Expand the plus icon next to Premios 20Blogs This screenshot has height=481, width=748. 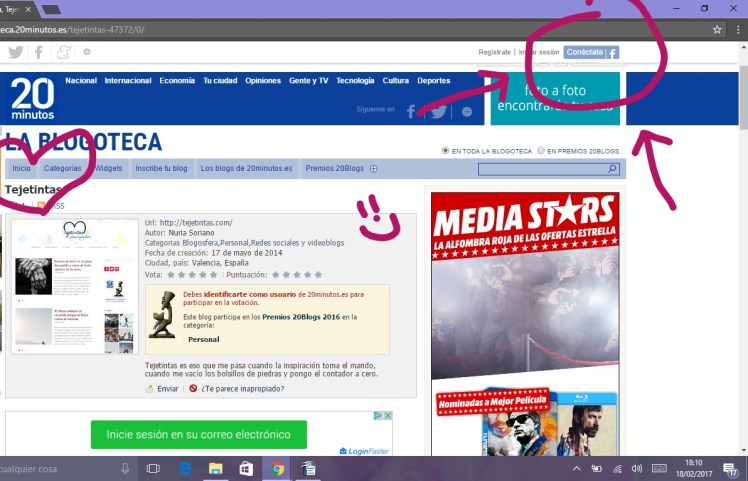pos(374,169)
